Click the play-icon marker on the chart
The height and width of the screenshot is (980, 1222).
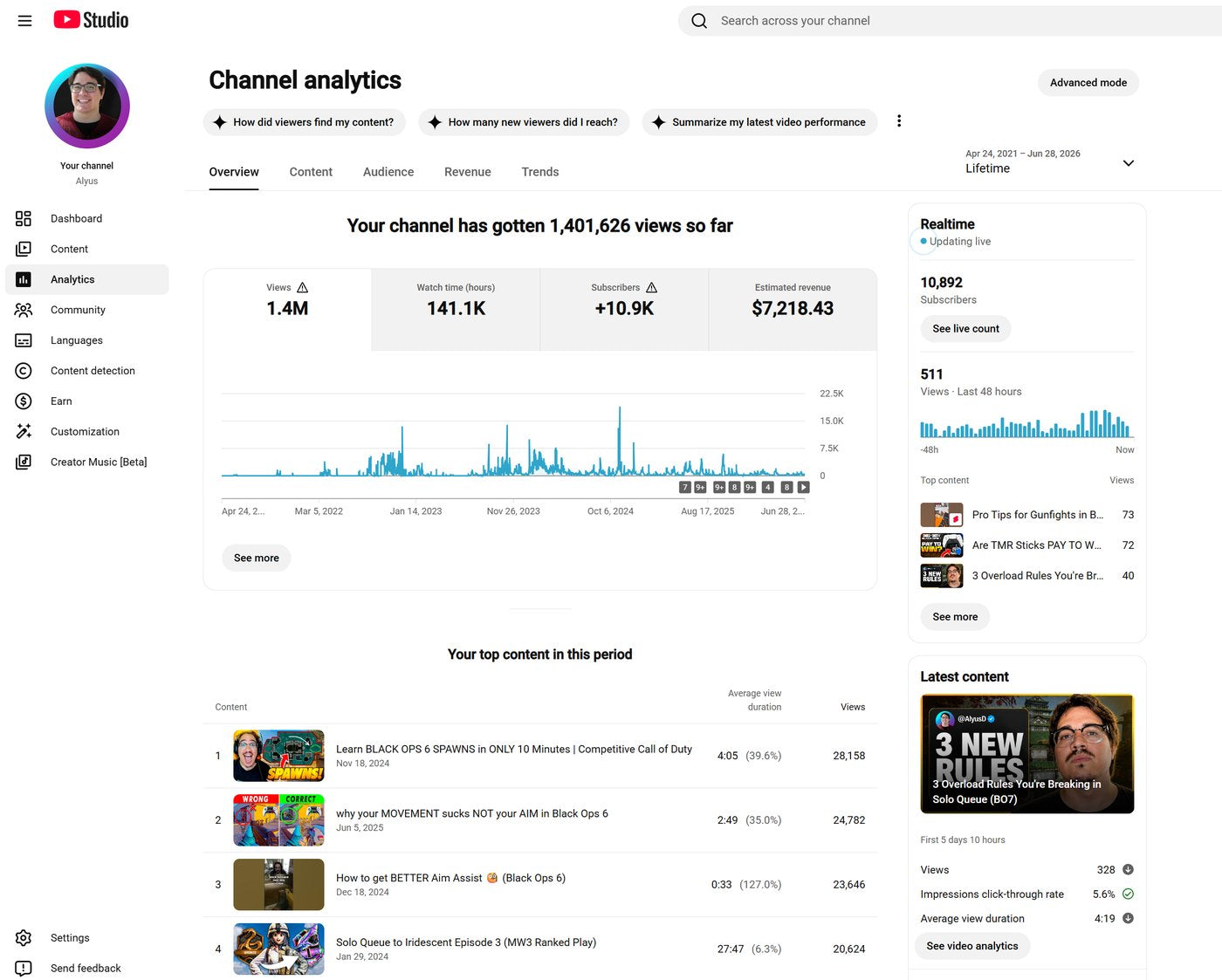[804, 488]
